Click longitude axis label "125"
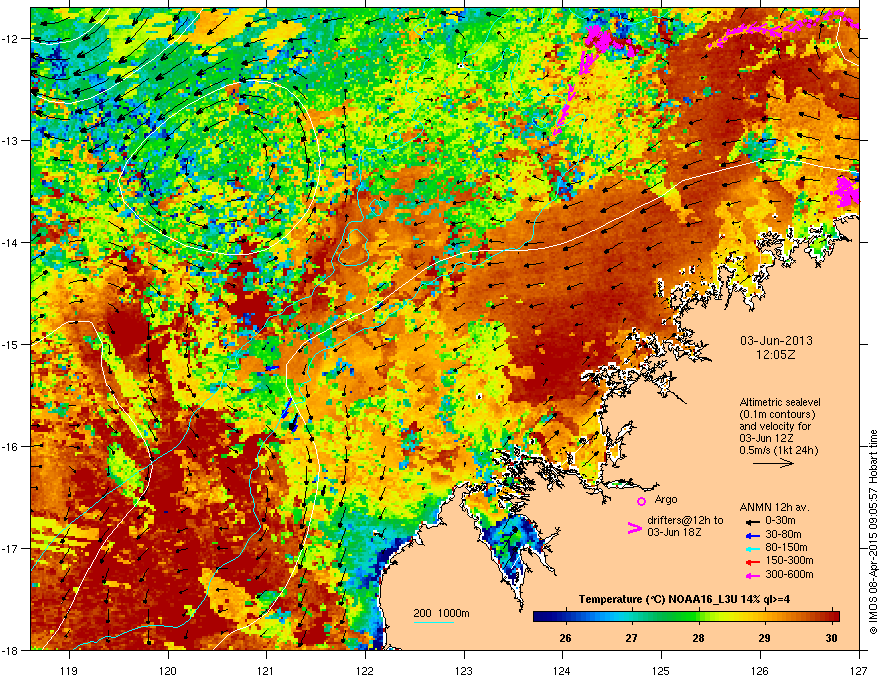The image size is (880, 680). [661, 671]
